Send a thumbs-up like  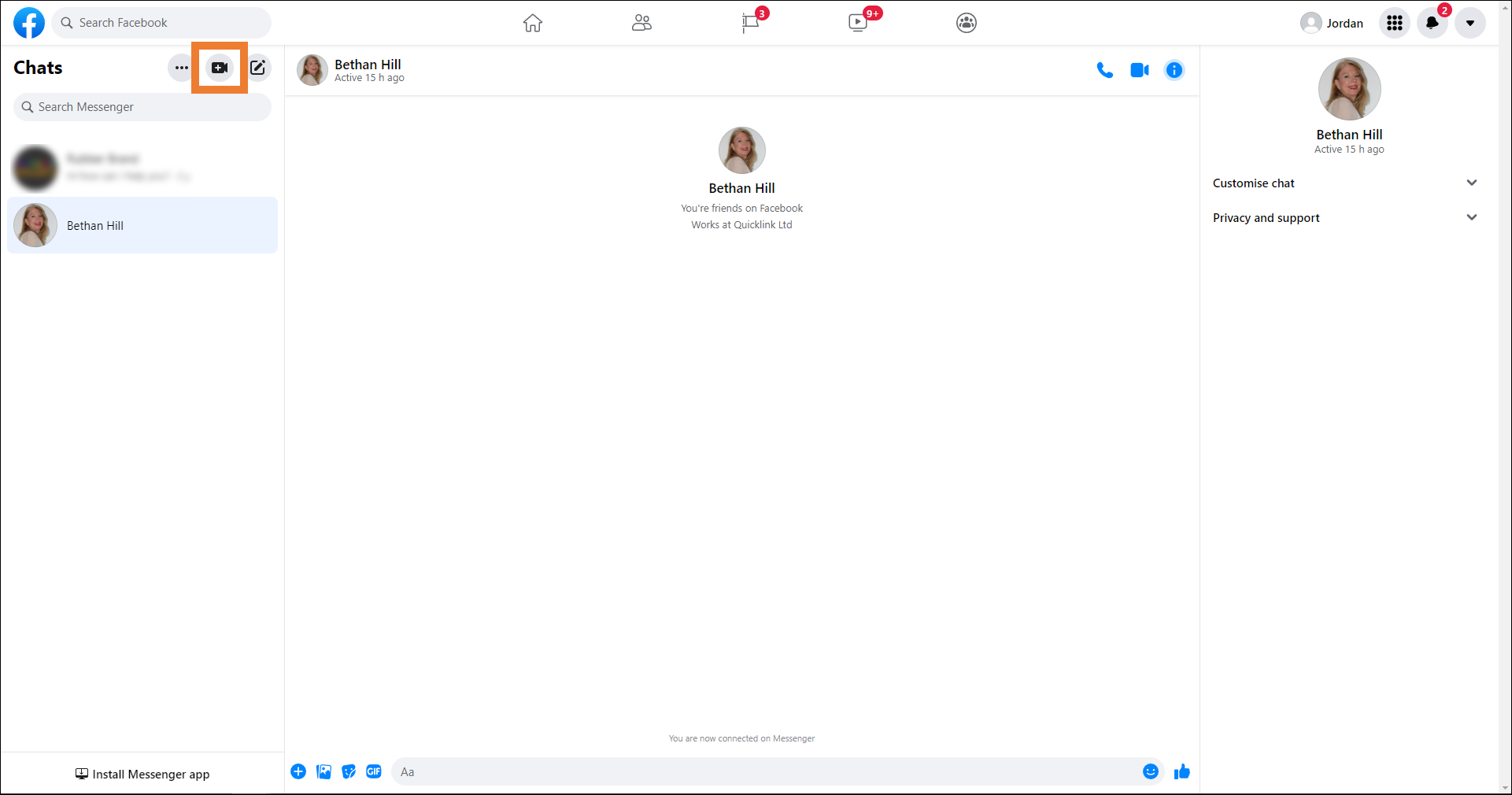point(1181,771)
